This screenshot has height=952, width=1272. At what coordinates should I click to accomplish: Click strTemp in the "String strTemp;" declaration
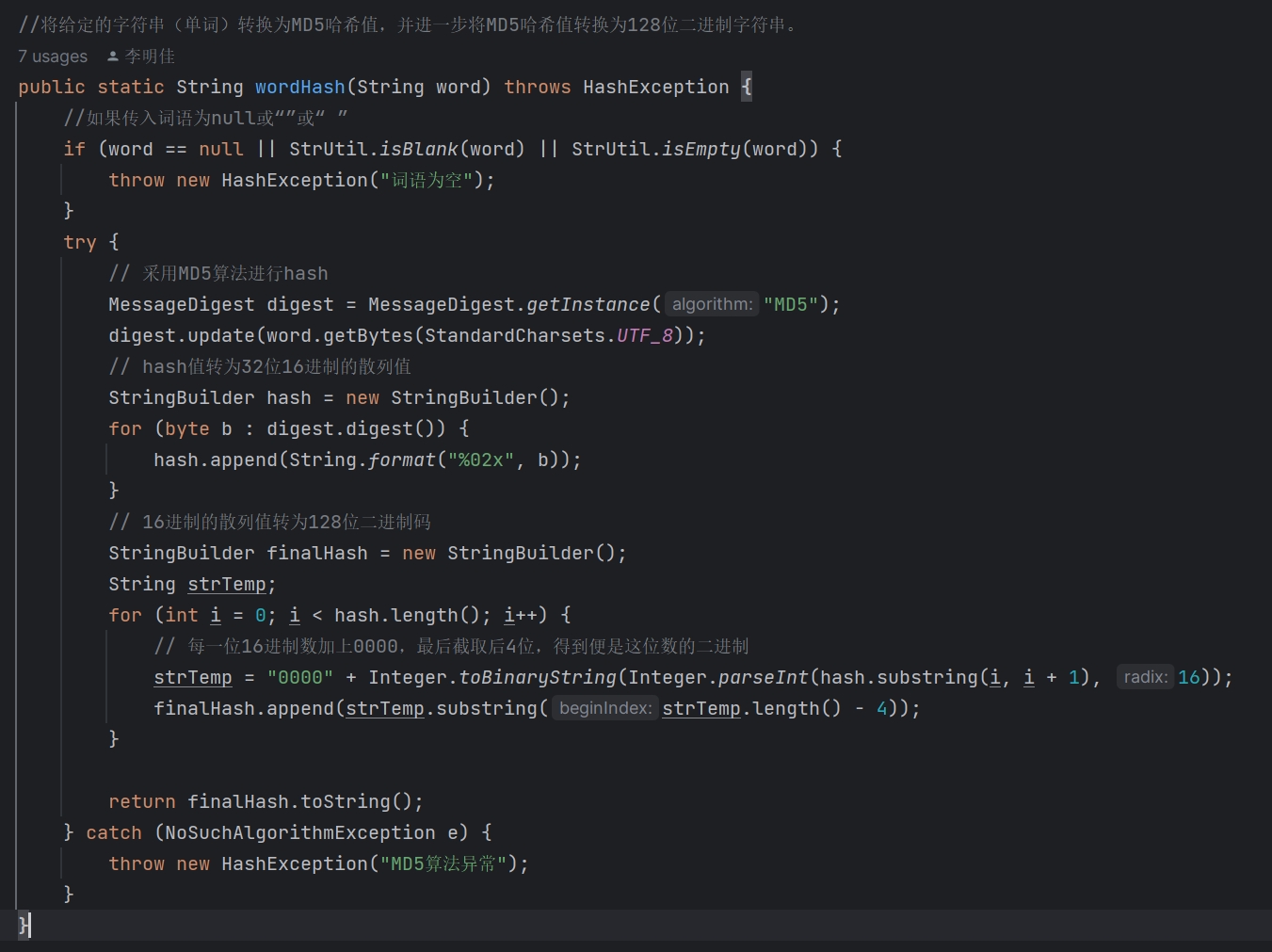227,584
